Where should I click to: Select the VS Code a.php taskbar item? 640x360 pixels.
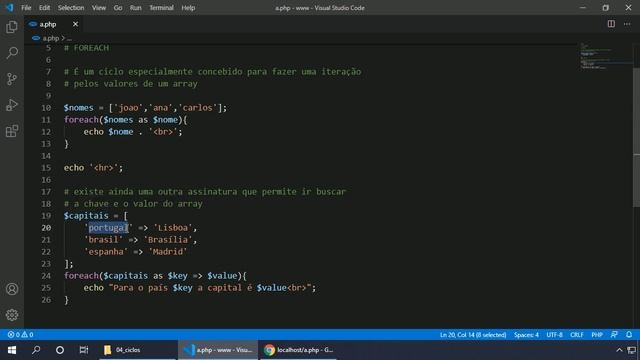point(218,350)
